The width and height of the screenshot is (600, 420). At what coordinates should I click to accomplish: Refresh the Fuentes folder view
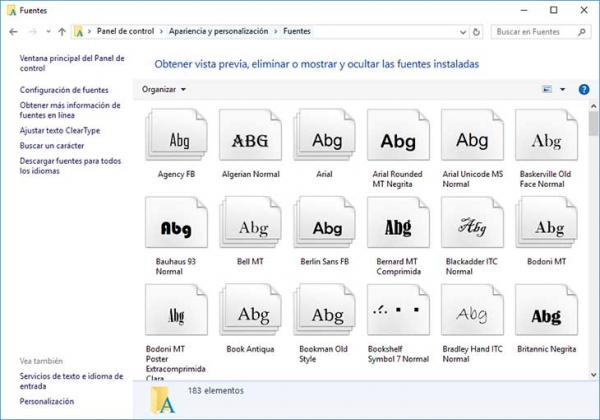click(x=476, y=32)
